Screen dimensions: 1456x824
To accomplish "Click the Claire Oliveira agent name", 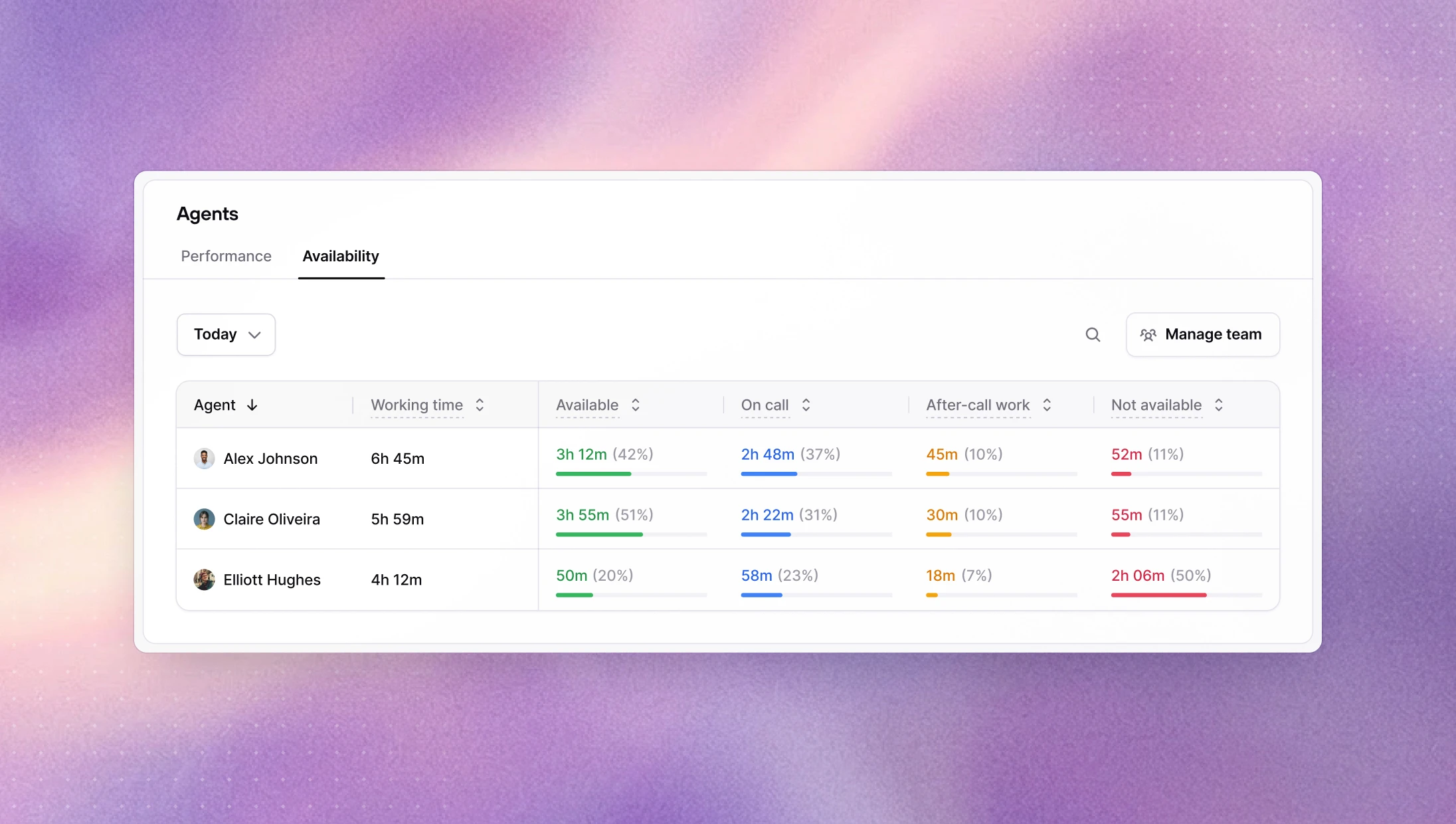I will tap(272, 520).
